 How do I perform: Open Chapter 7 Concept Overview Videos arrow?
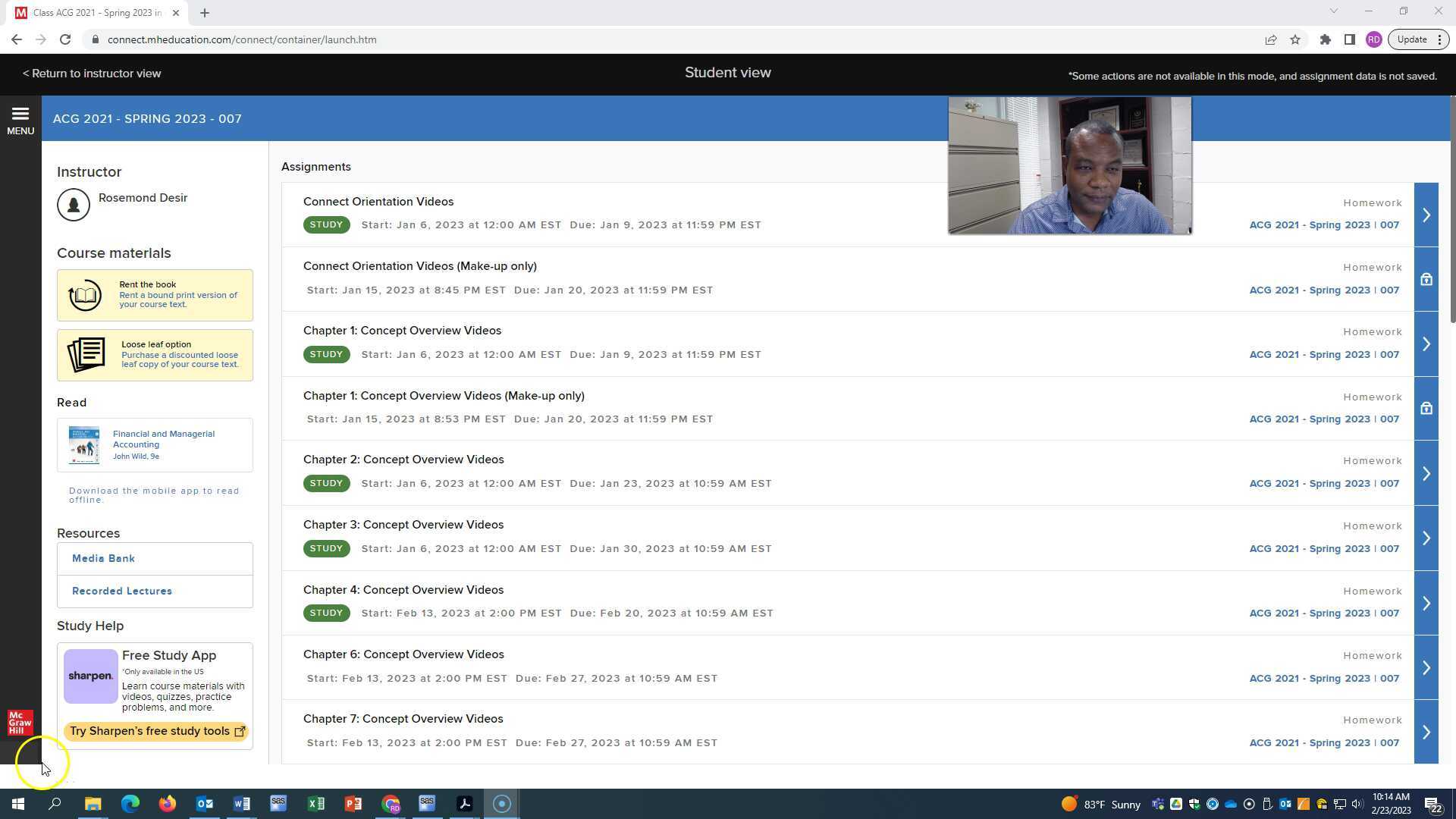tap(1426, 733)
